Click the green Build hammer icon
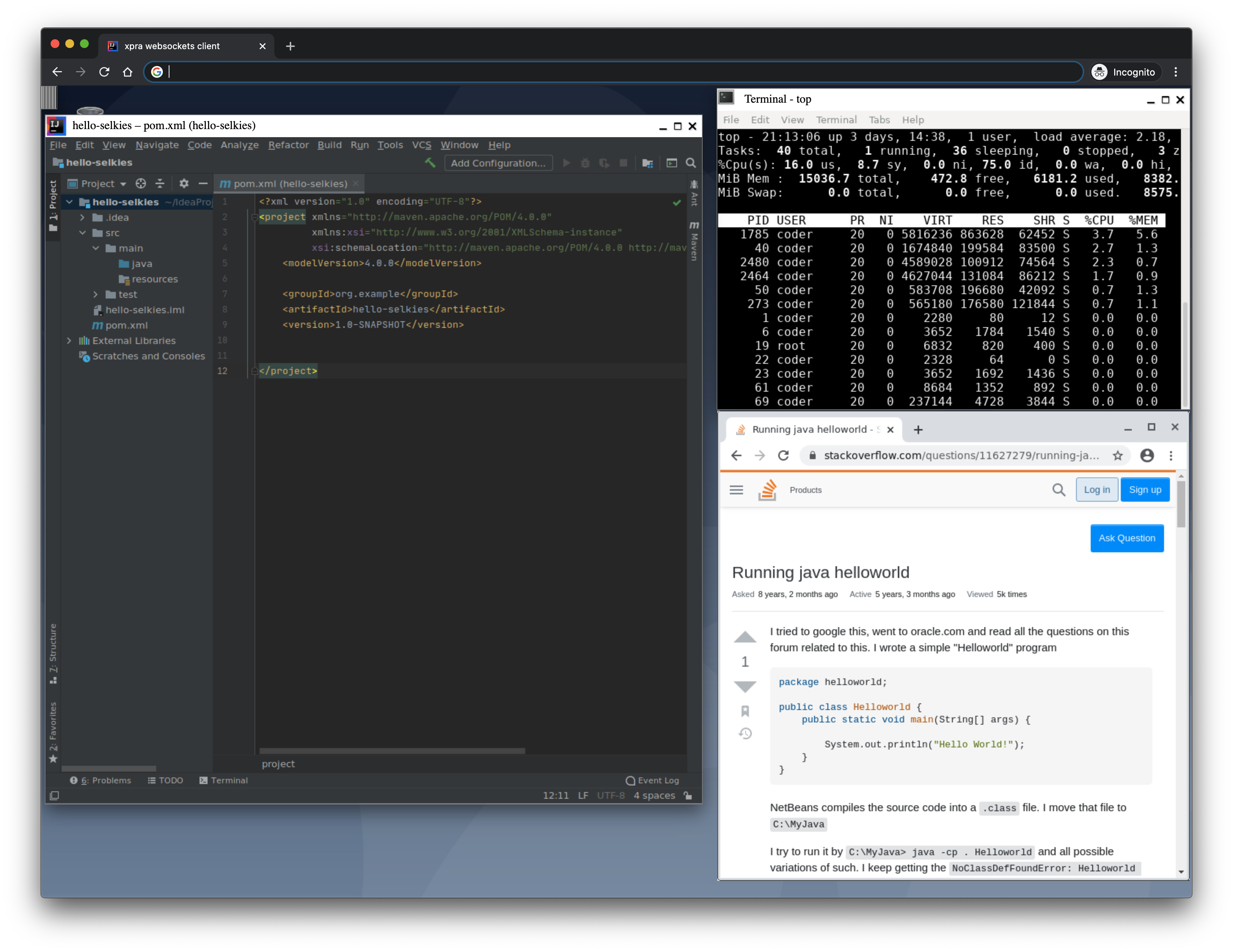 (430, 162)
